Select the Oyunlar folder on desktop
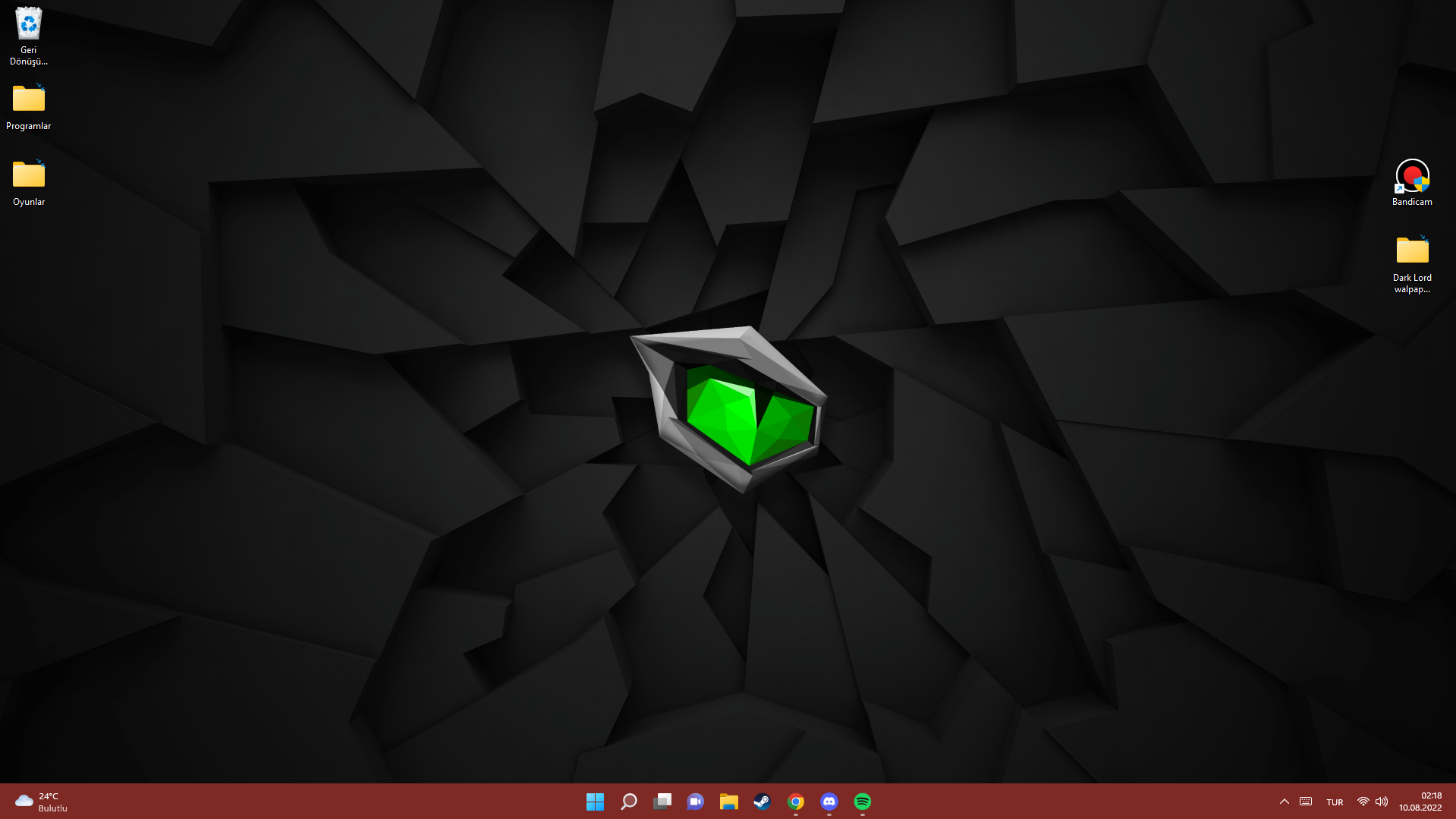 [x=29, y=174]
